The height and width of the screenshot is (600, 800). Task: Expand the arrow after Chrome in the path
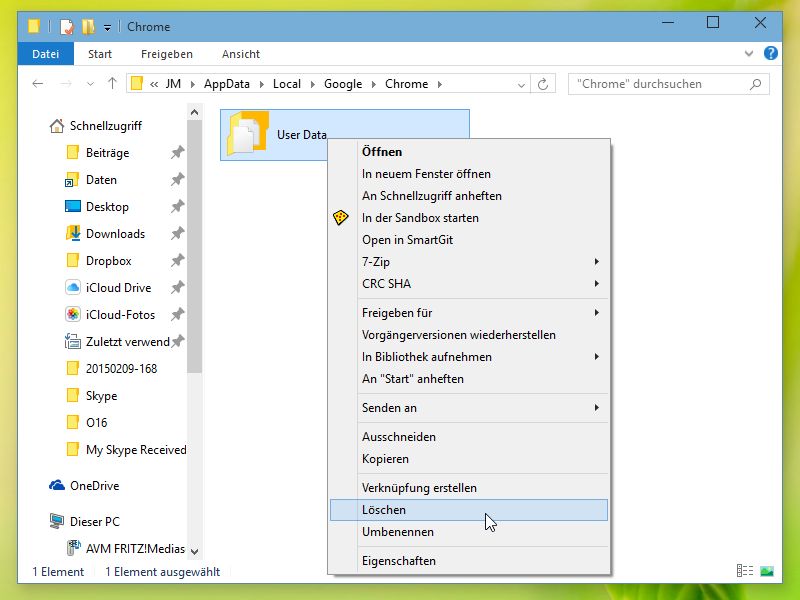click(440, 84)
